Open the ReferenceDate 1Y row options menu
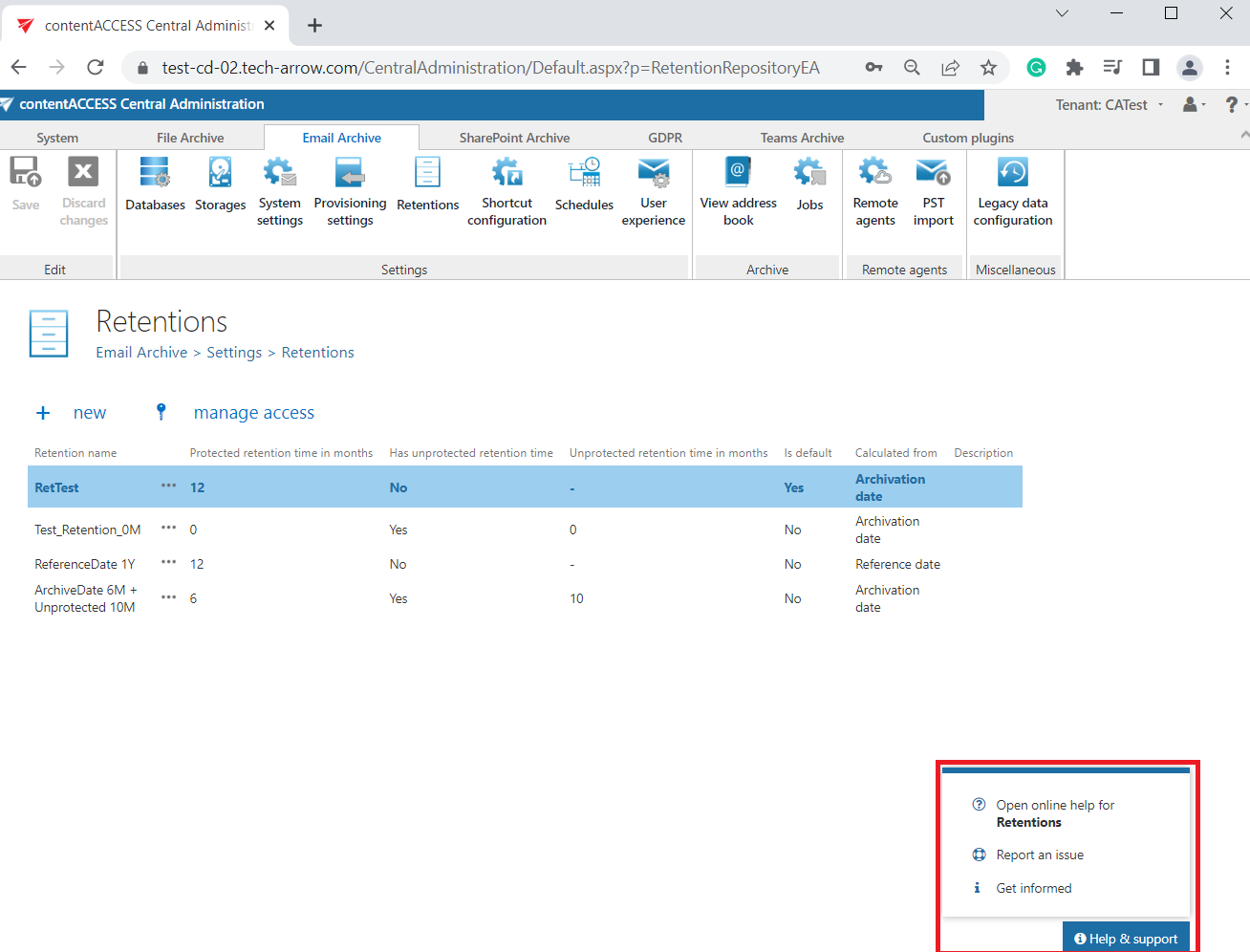 tap(168, 563)
